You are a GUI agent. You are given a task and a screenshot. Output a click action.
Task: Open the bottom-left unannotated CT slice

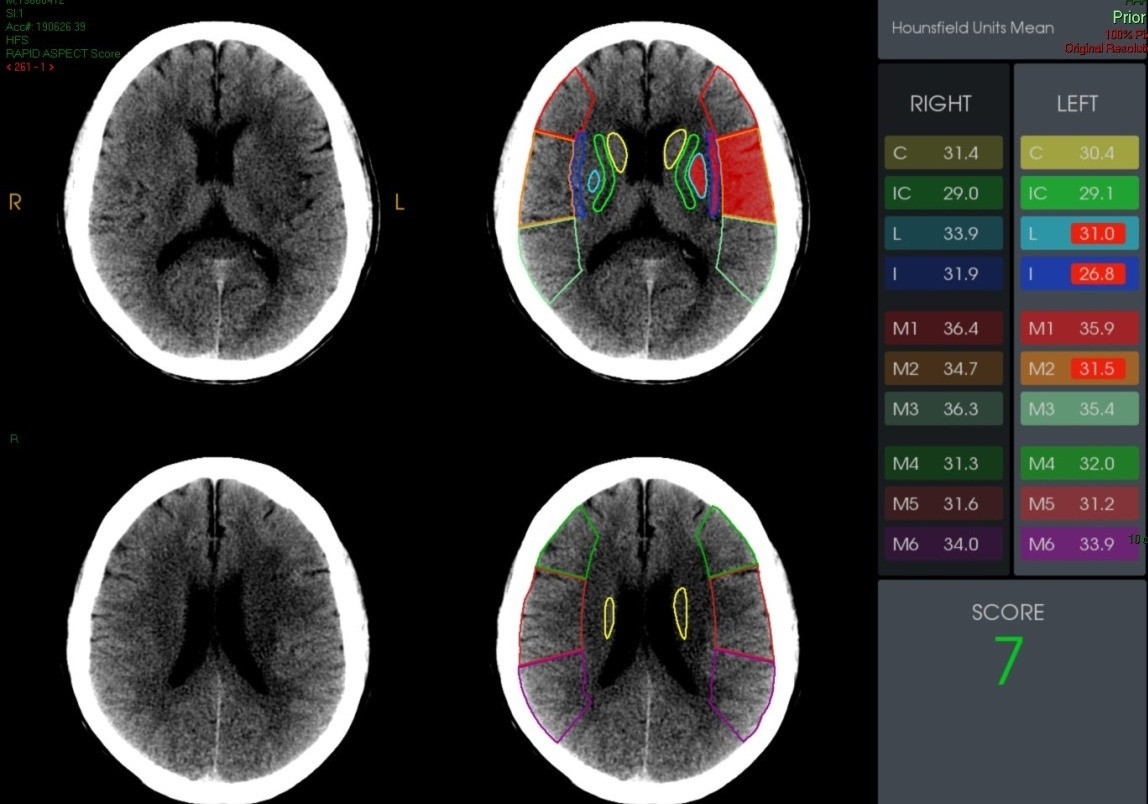[218, 625]
